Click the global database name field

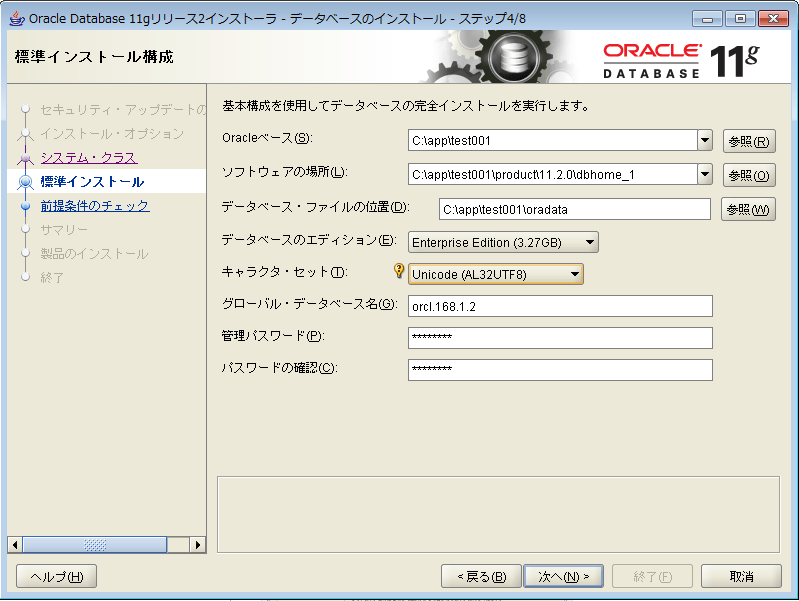560,306
